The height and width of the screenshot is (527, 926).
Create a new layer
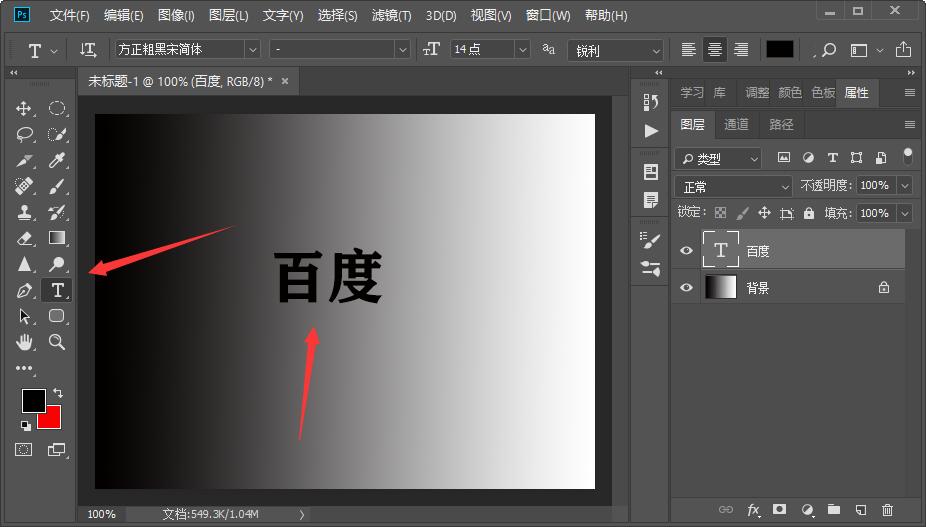[x=861, y=509]
